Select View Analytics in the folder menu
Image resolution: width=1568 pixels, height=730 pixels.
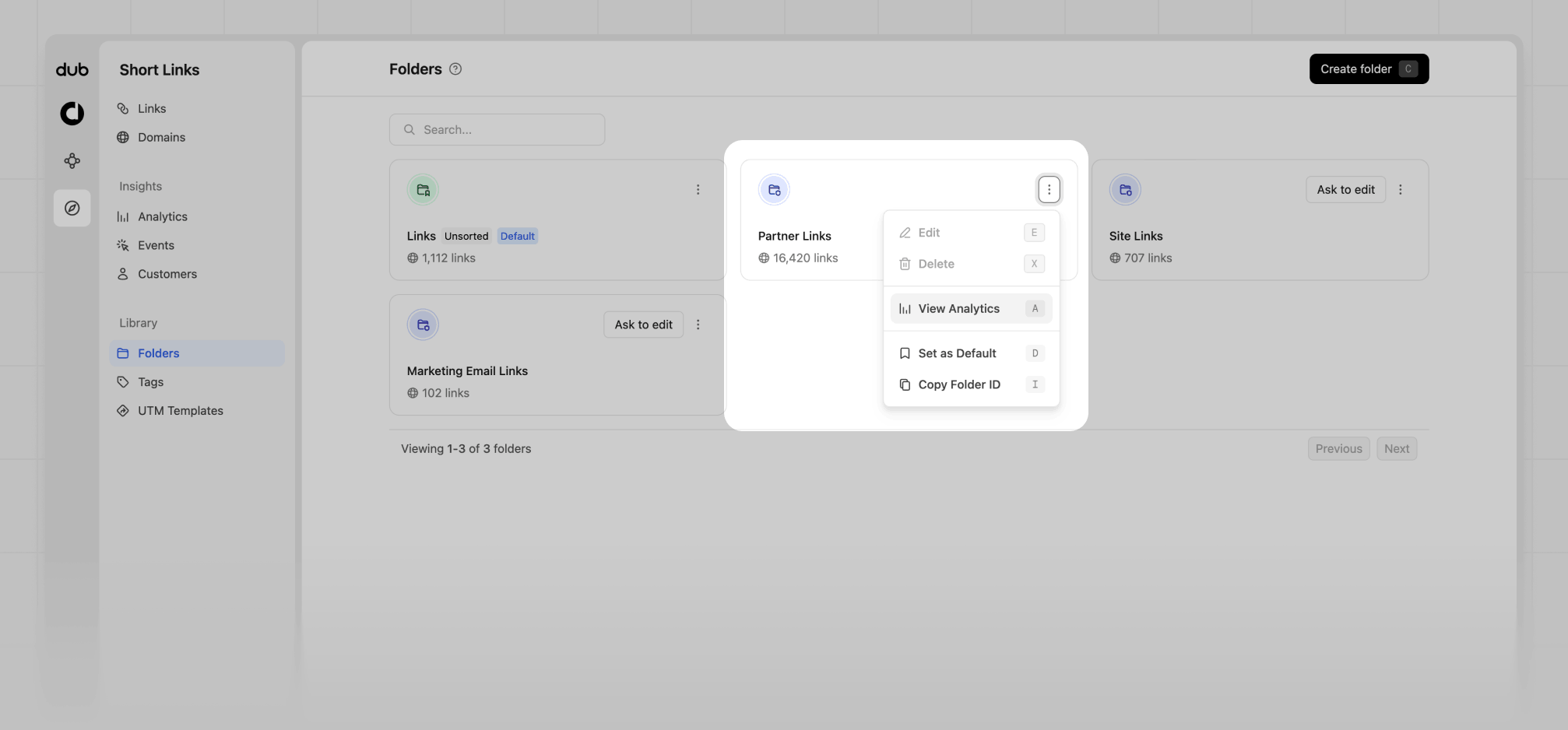click(971, 309)
